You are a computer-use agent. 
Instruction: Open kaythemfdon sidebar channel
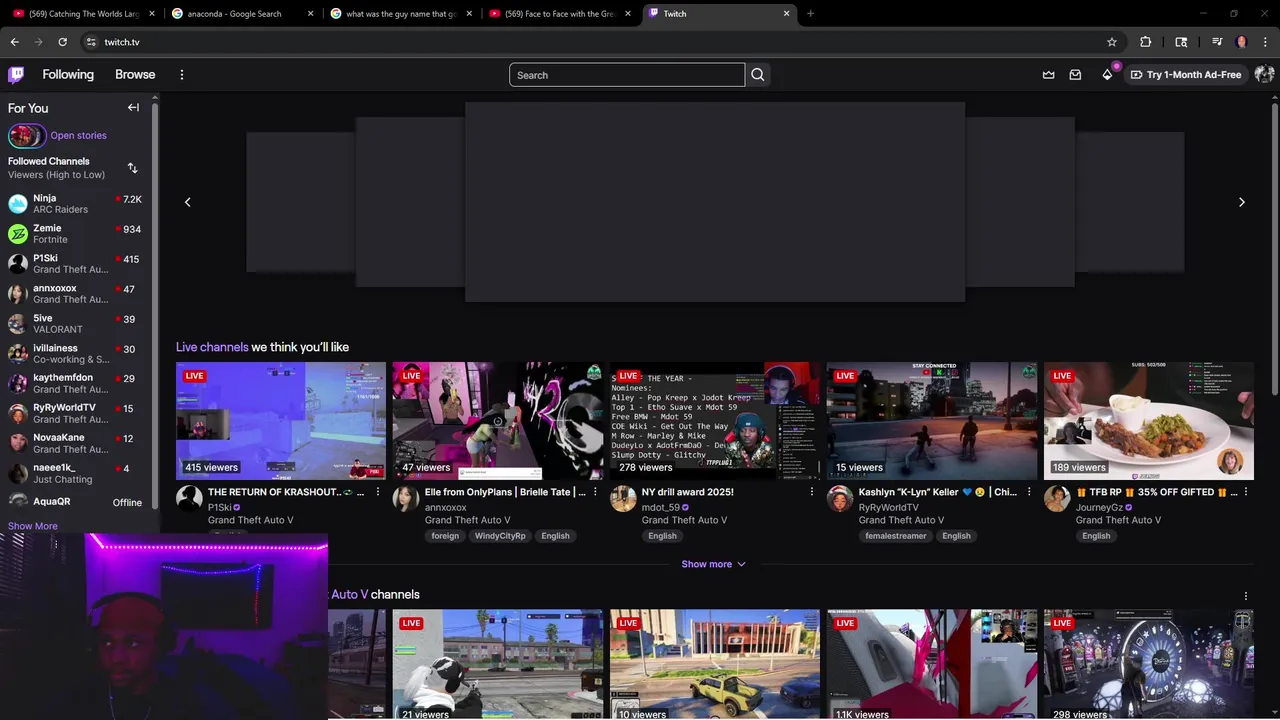tap(76, 384)
